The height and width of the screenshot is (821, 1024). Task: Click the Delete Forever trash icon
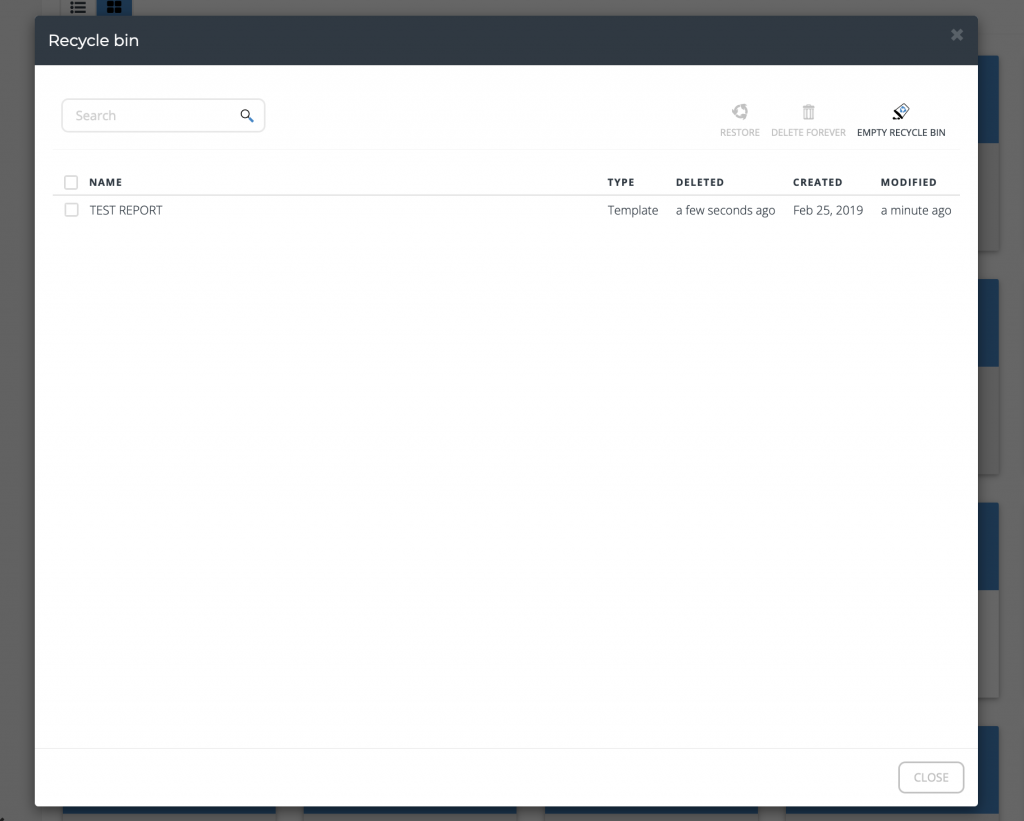click(808, 112)
